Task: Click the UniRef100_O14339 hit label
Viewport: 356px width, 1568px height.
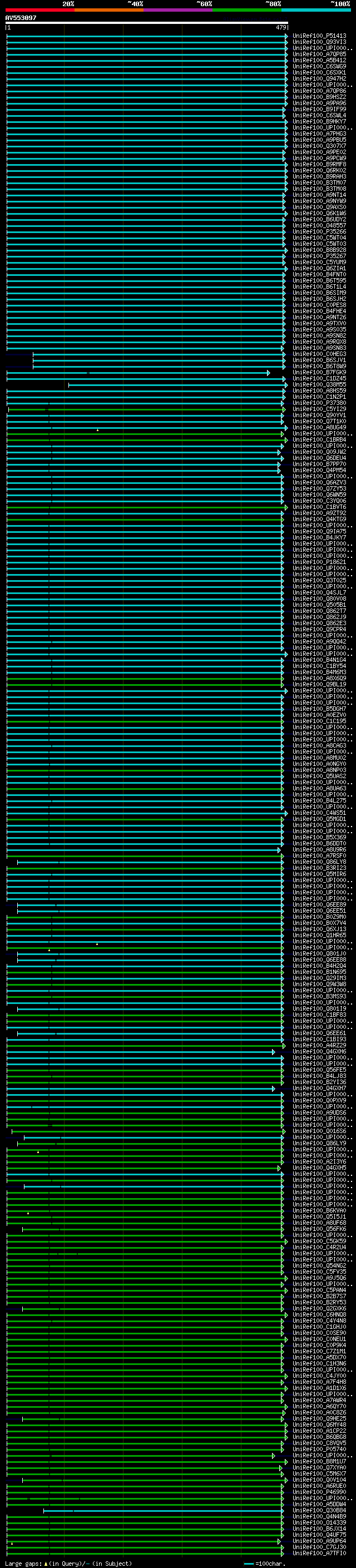Action: 319,1522
